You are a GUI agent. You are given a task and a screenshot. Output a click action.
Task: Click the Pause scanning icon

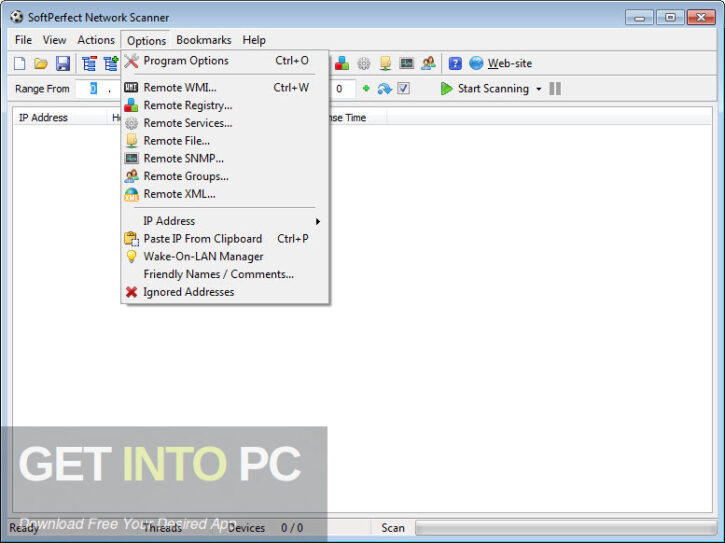coord(555,88)
